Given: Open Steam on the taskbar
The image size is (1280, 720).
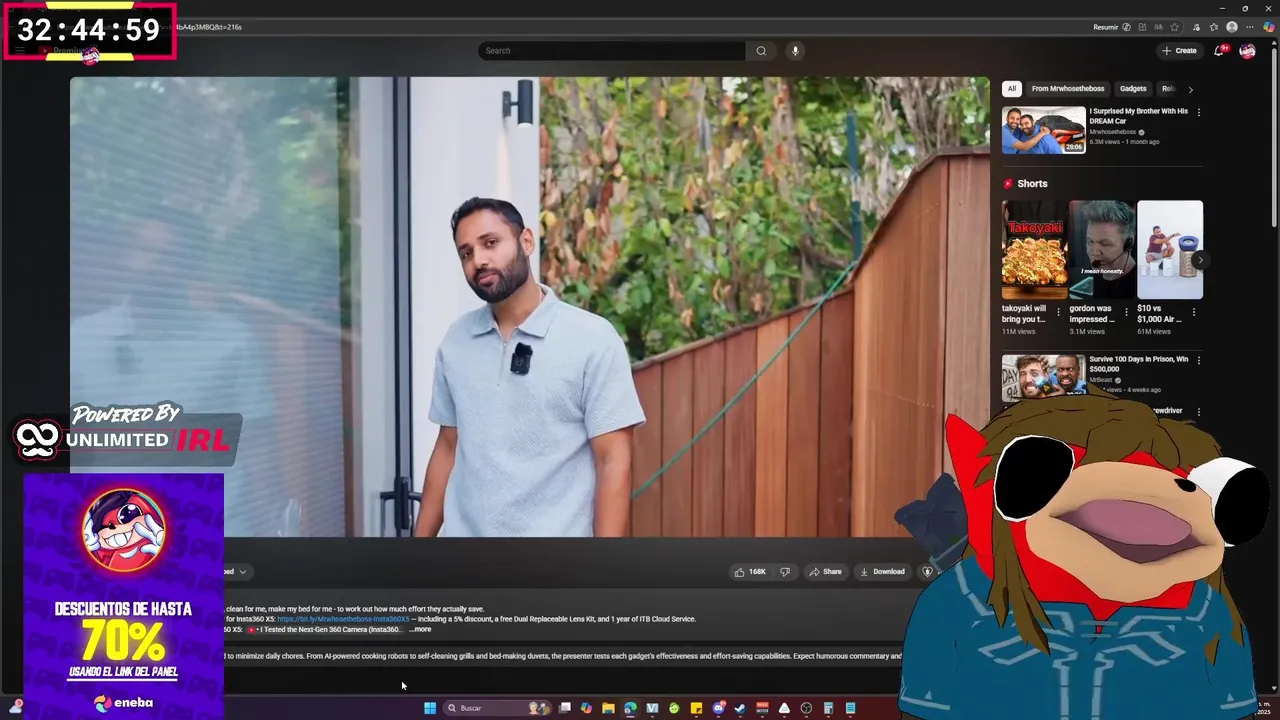Looking at the screenshot, I should tap(740, 708).
